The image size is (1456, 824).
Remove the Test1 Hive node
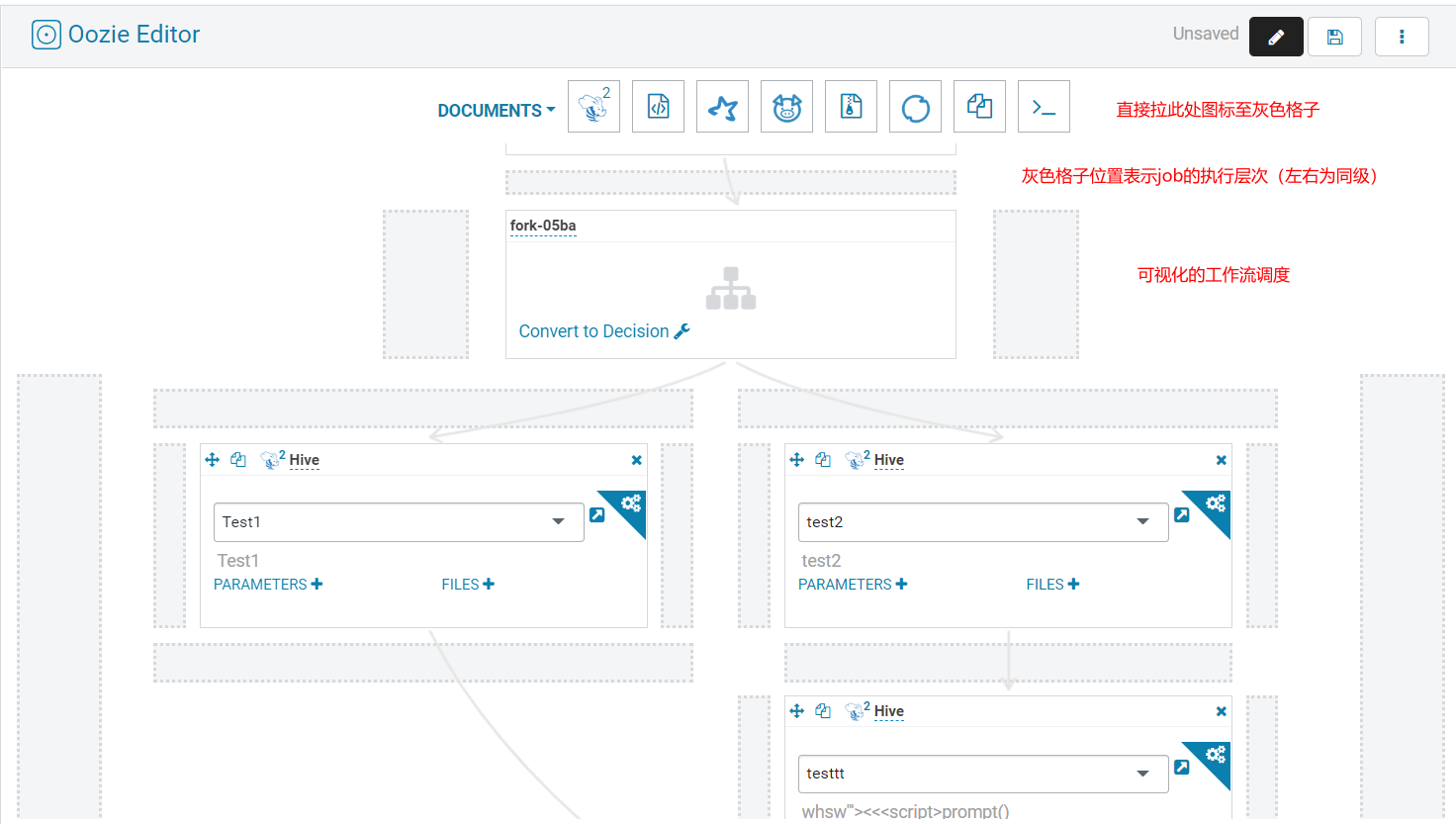[636, 460]
